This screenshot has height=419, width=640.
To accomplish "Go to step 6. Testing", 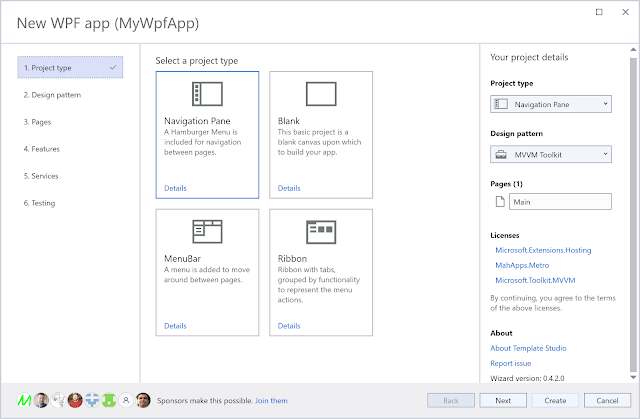I will pos(70,203).
